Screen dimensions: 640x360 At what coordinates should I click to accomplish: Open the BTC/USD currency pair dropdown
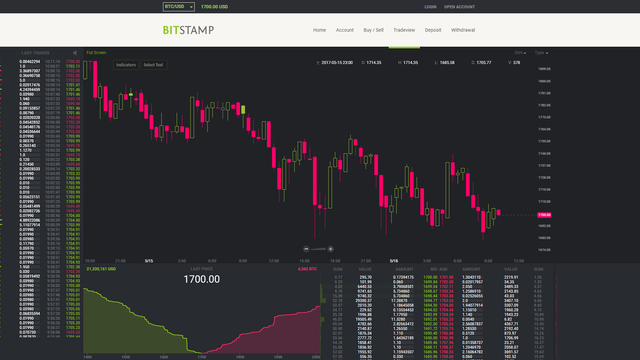pyautogui.click(x=178, y=7)
